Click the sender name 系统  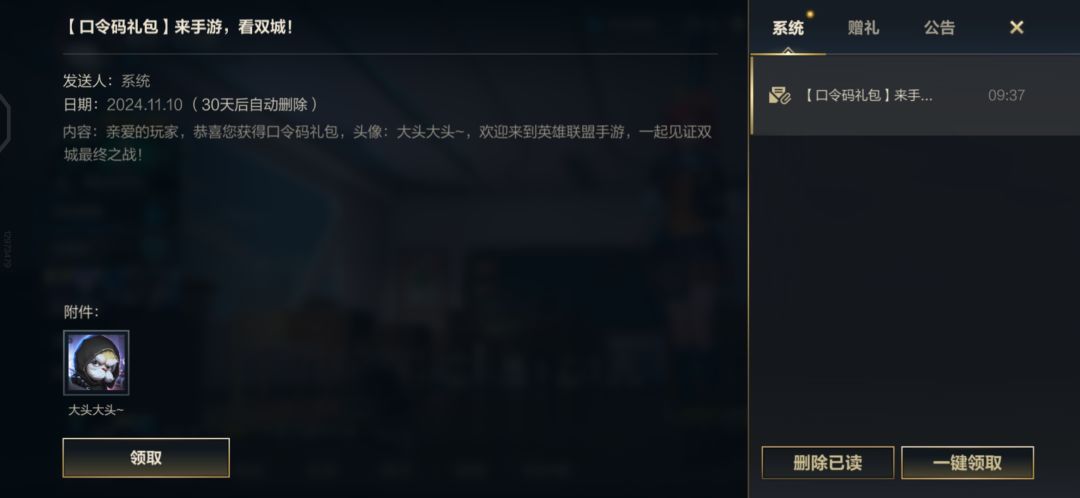136,81
